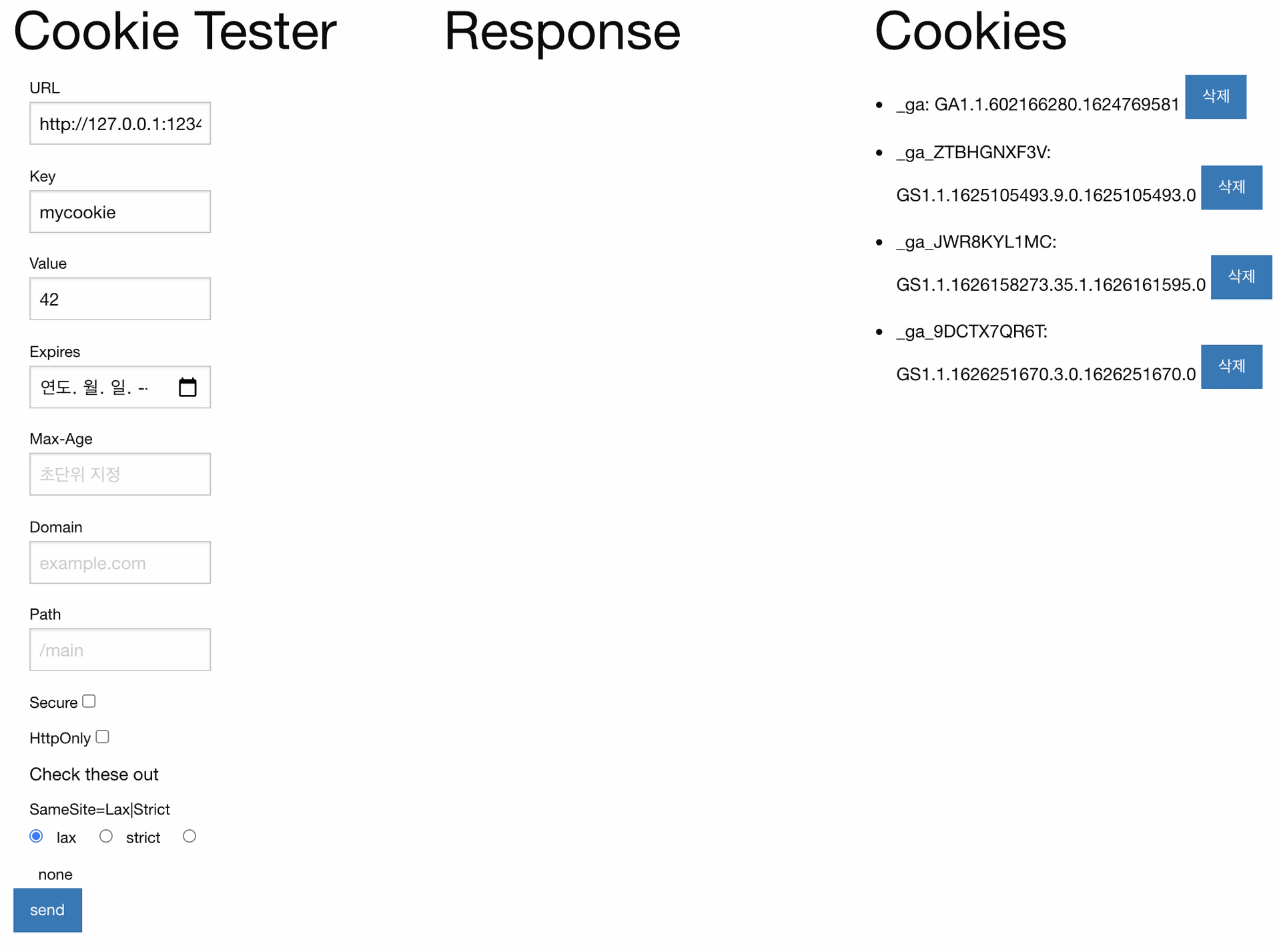Focus the URL input field
Viewport: 1281px width, 952px height.
pos(120,123)
